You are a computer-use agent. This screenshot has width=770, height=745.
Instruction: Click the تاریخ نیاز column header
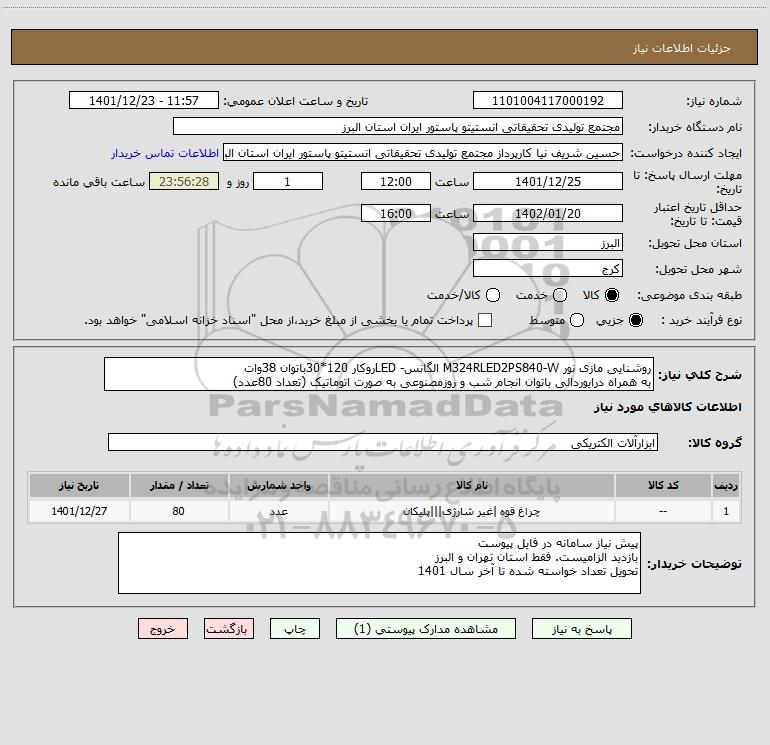(x=79, y=486)
